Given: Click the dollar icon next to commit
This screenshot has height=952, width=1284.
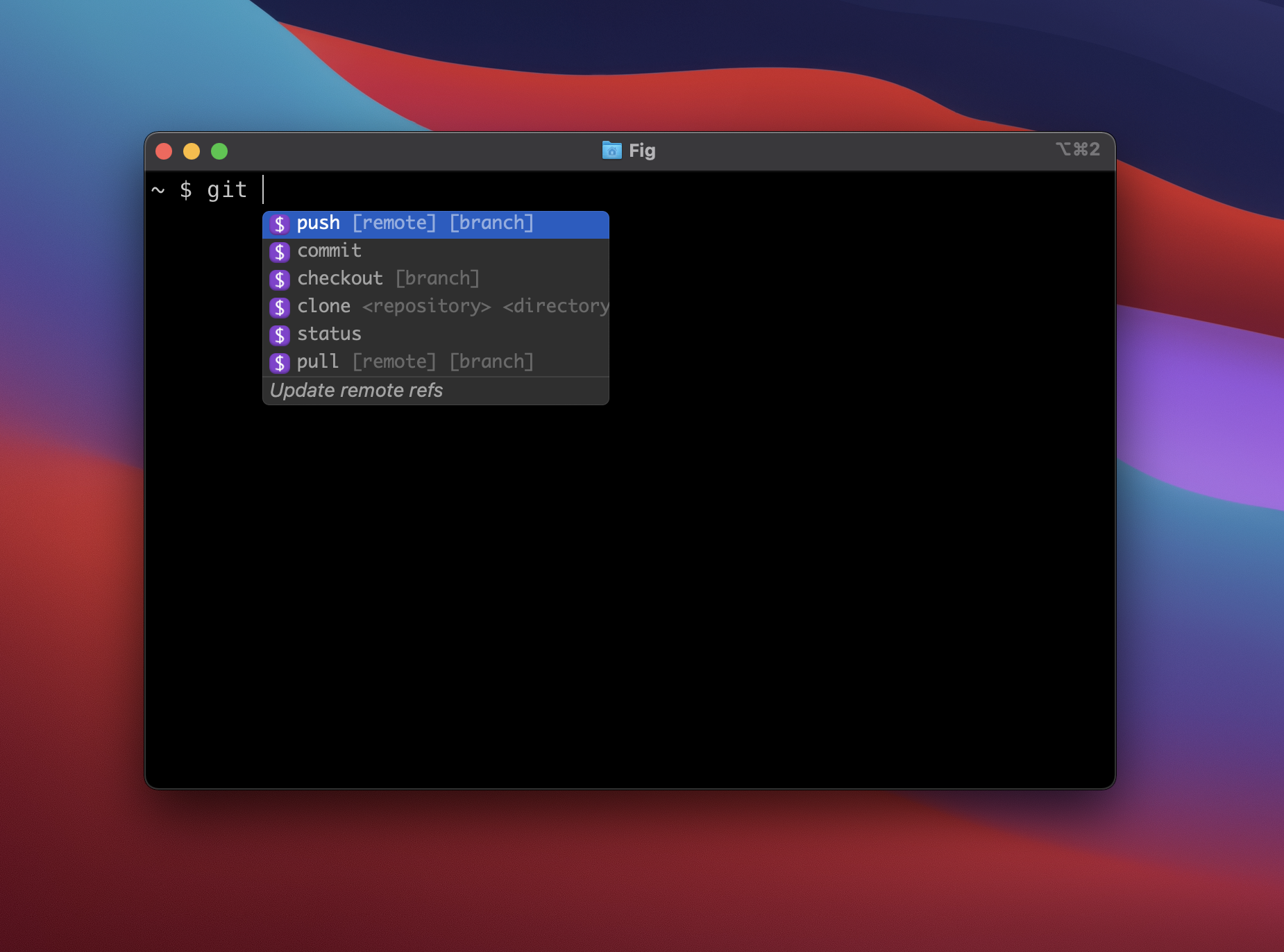Looking at the screenshot, I should (x=280, y=252).
